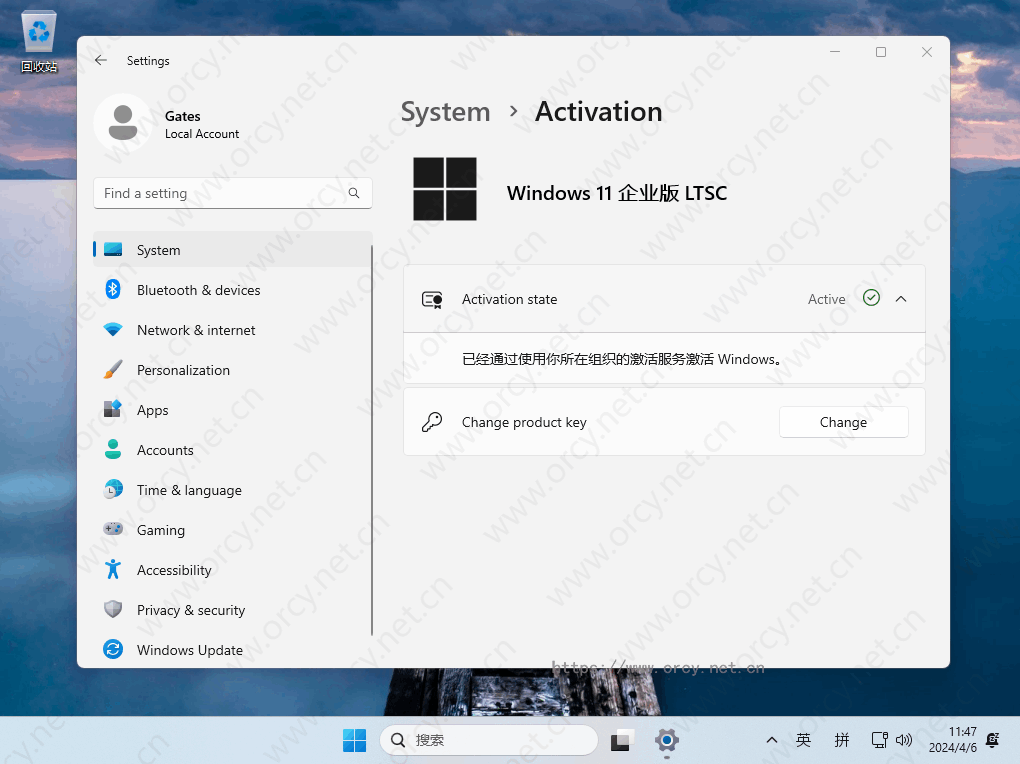
Task: Go to Privacy & security
Action: click(x=233, y=610)
